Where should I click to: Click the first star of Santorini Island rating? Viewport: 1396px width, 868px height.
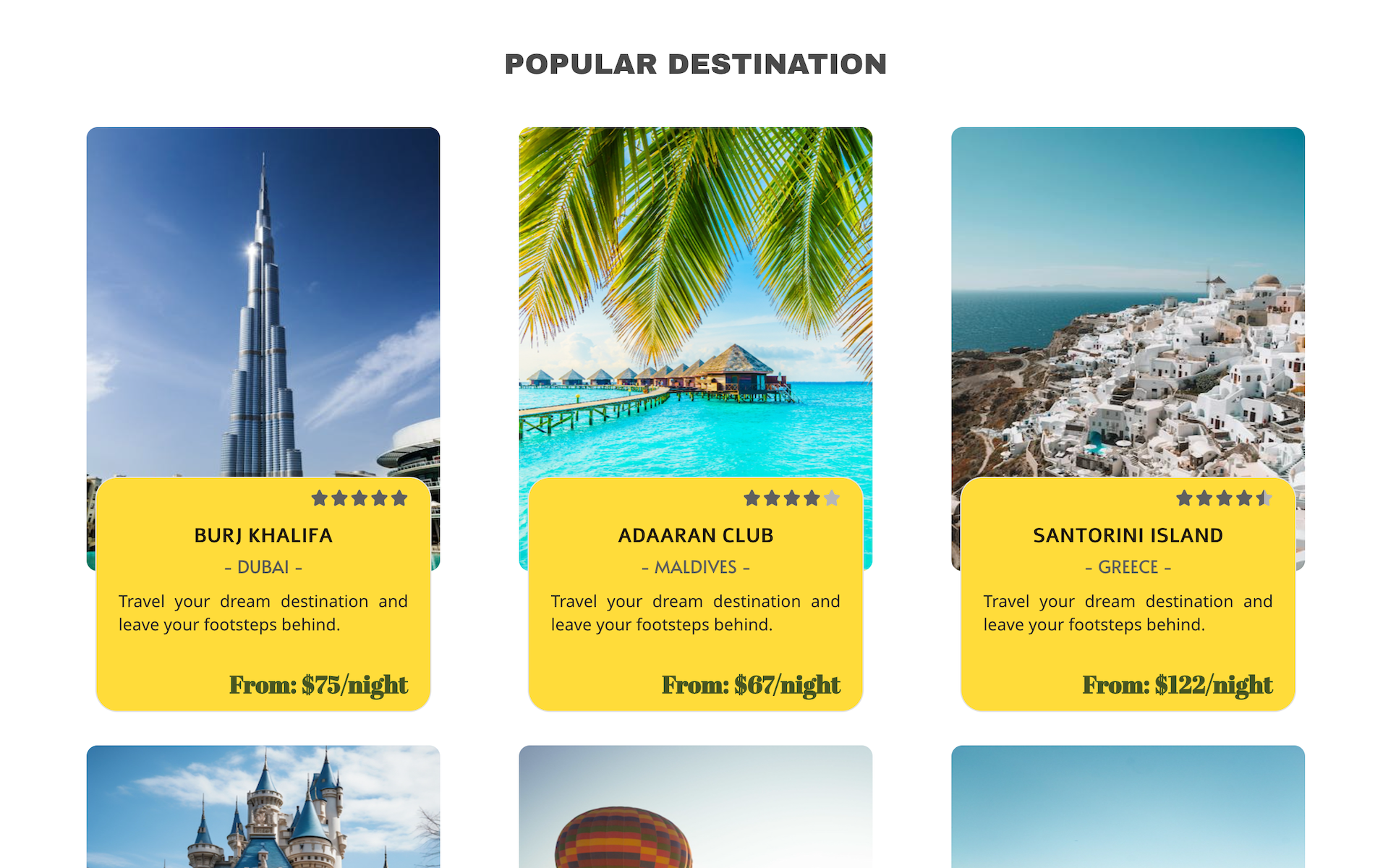pos(1184,498)
